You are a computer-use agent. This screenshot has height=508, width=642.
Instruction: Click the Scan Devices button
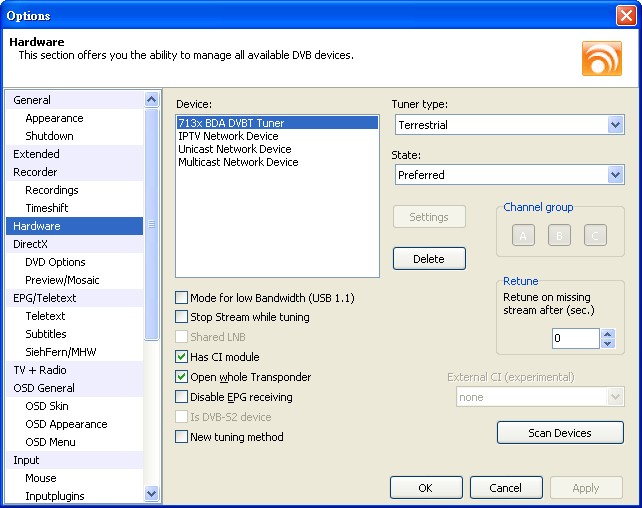[x=560, y=433]
